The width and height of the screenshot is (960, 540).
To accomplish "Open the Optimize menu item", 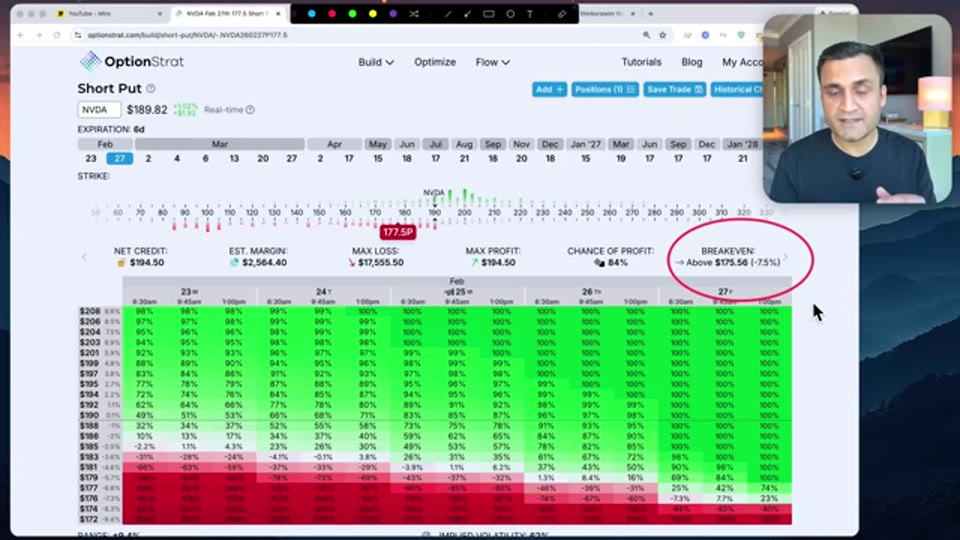I will [x=435, y=62].
